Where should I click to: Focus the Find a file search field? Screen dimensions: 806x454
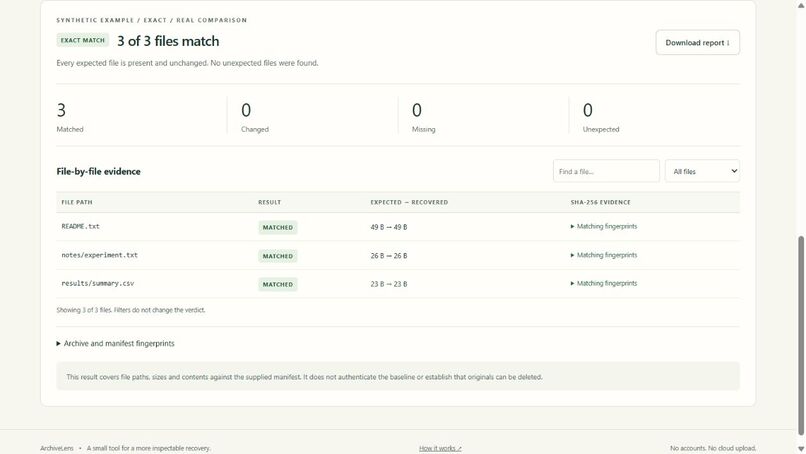pyautogui.click(x=606, y=171)
